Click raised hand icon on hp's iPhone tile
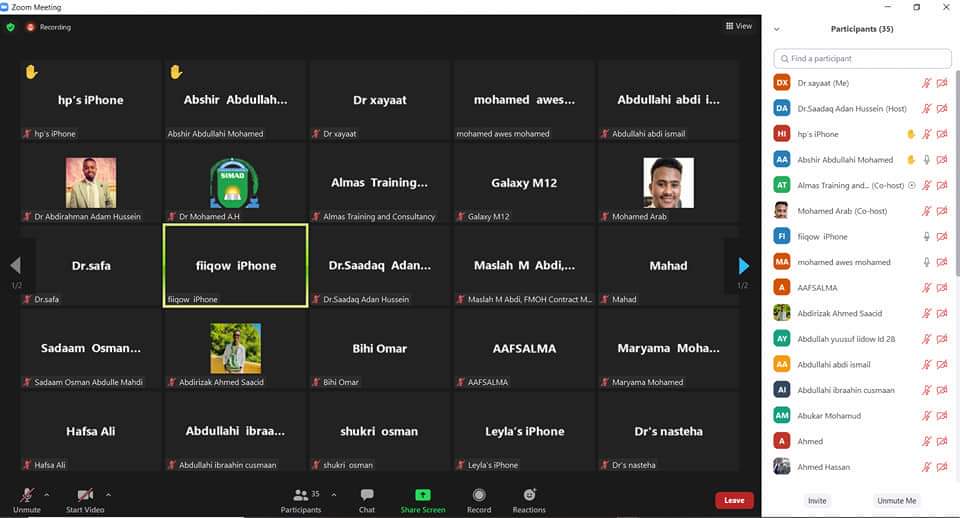960x518 pixels. 31,72
